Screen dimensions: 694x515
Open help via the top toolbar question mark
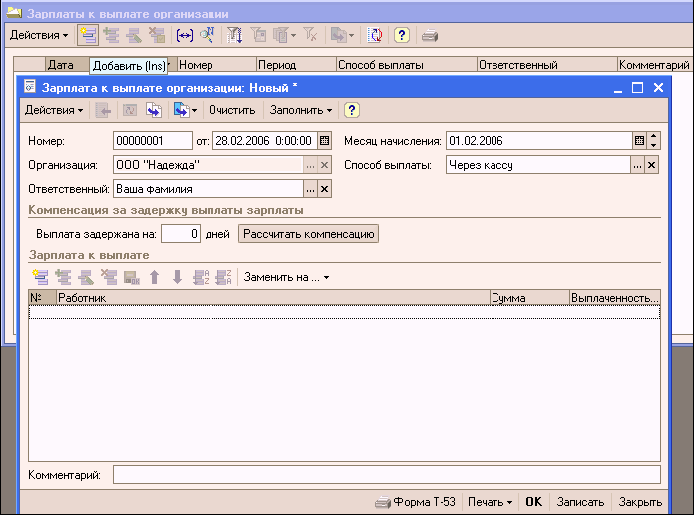(x=402, y=35)
